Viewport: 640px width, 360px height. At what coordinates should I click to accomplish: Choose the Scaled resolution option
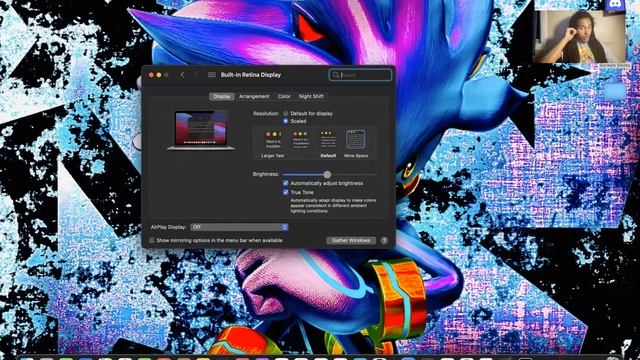[x=286, y=121]
